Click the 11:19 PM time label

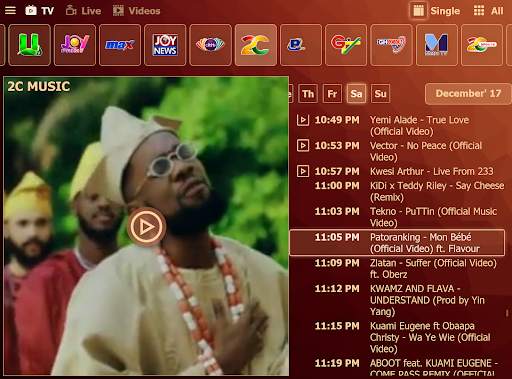coord(337,363)
